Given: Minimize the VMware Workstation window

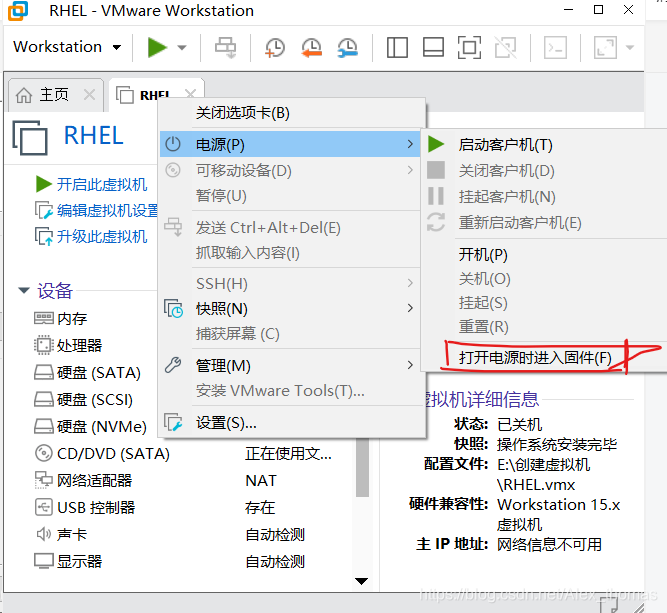Looking at the screenshot, I should coord(568,9).
